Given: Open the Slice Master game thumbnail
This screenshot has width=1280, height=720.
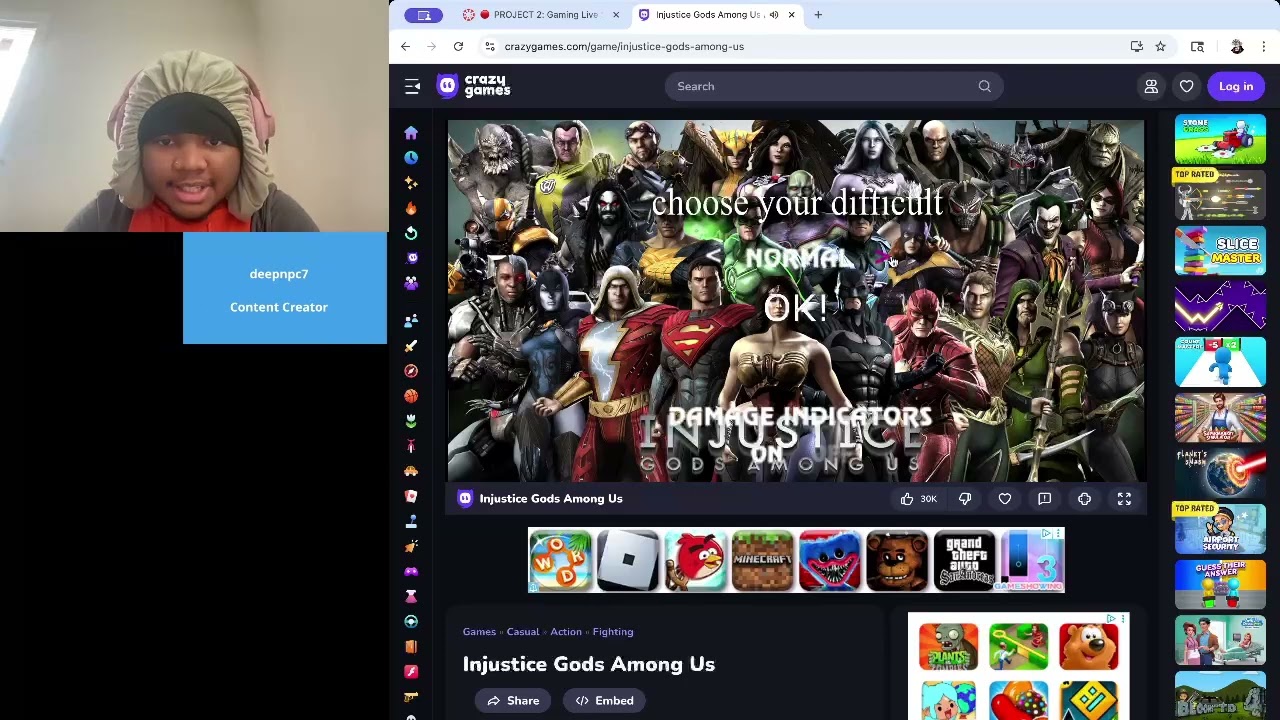Looking at the screenshot, I should 1220,250.
